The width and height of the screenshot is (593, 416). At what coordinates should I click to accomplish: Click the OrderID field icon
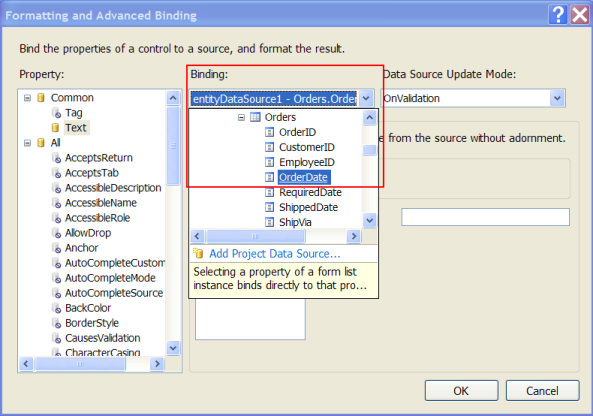[x=269, y=132]
